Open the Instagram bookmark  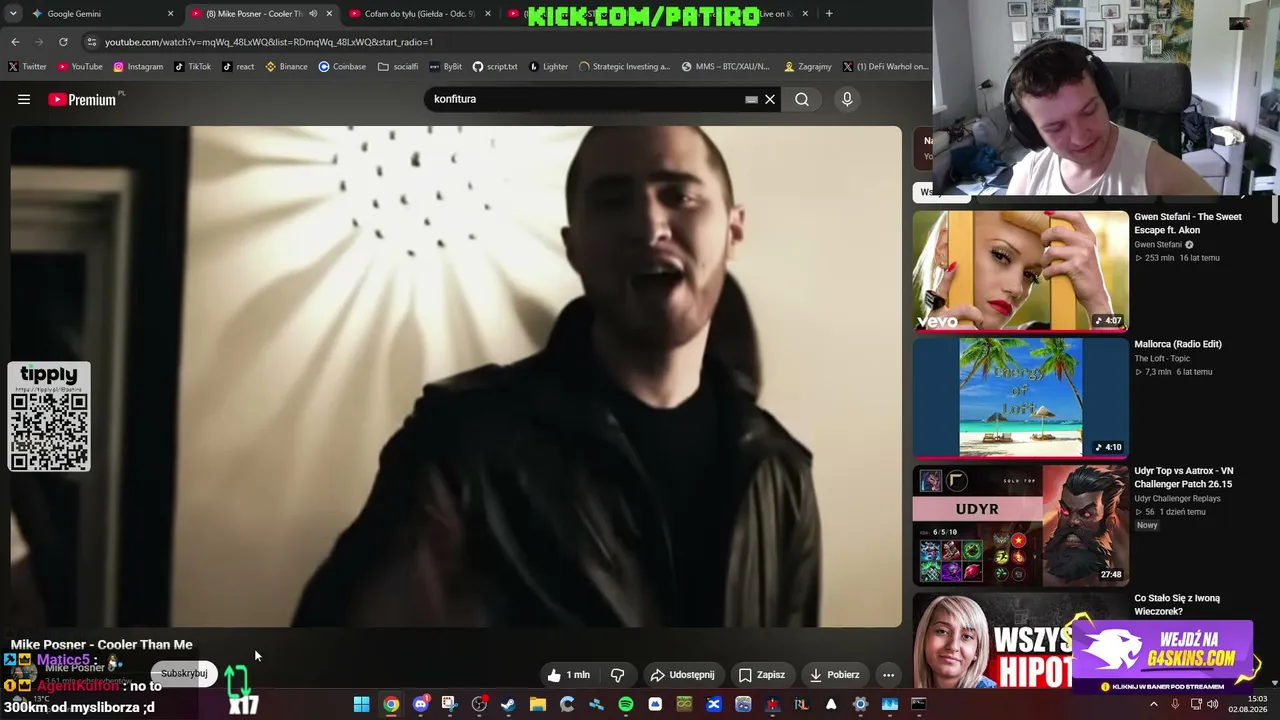[138, 67]
